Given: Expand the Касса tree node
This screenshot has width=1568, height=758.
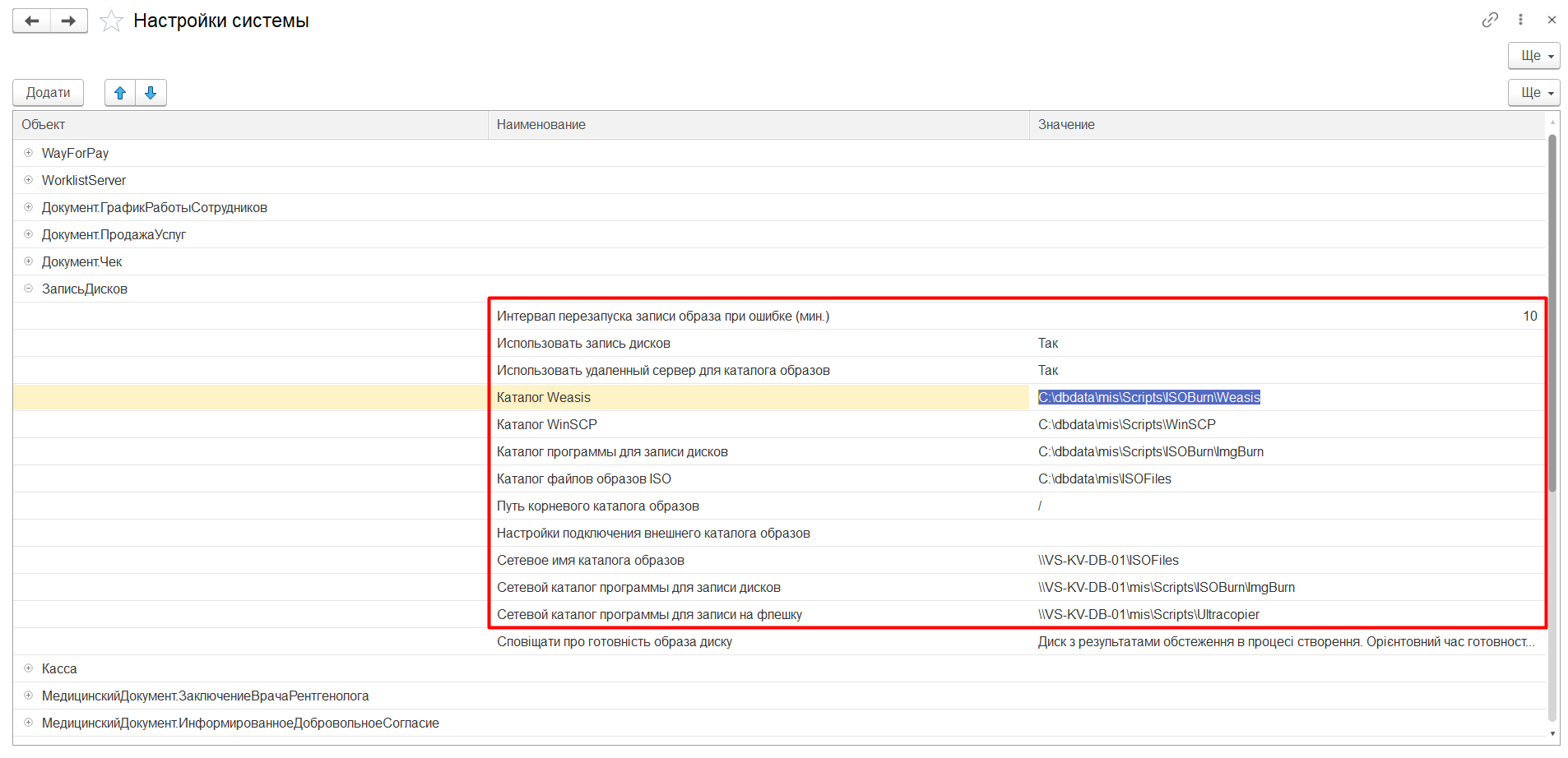Looking at the screenshot, I should point(29,668).
